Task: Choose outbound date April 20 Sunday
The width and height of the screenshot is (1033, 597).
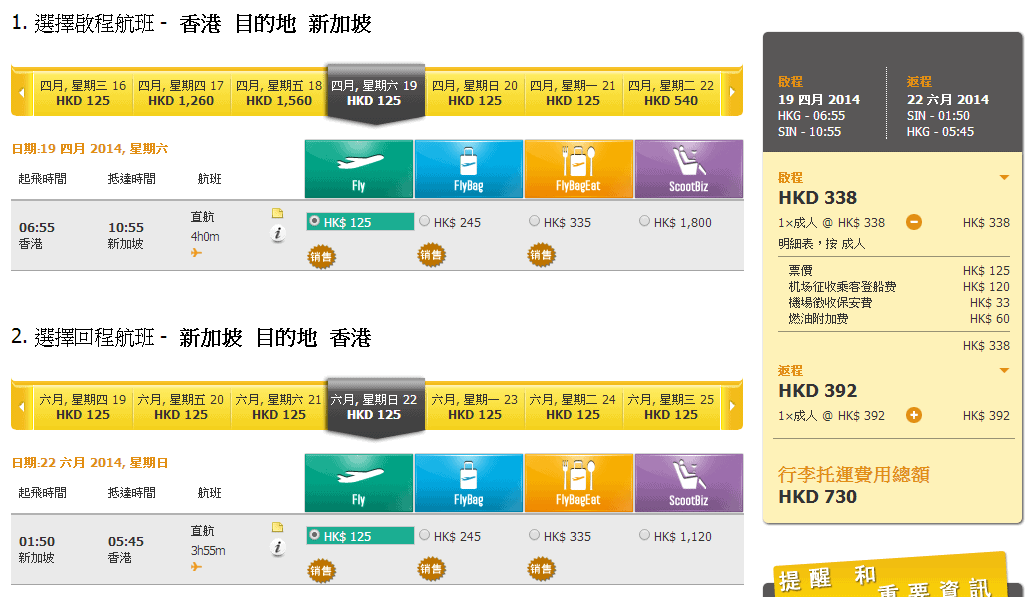Action: click(x=475, y=93)
